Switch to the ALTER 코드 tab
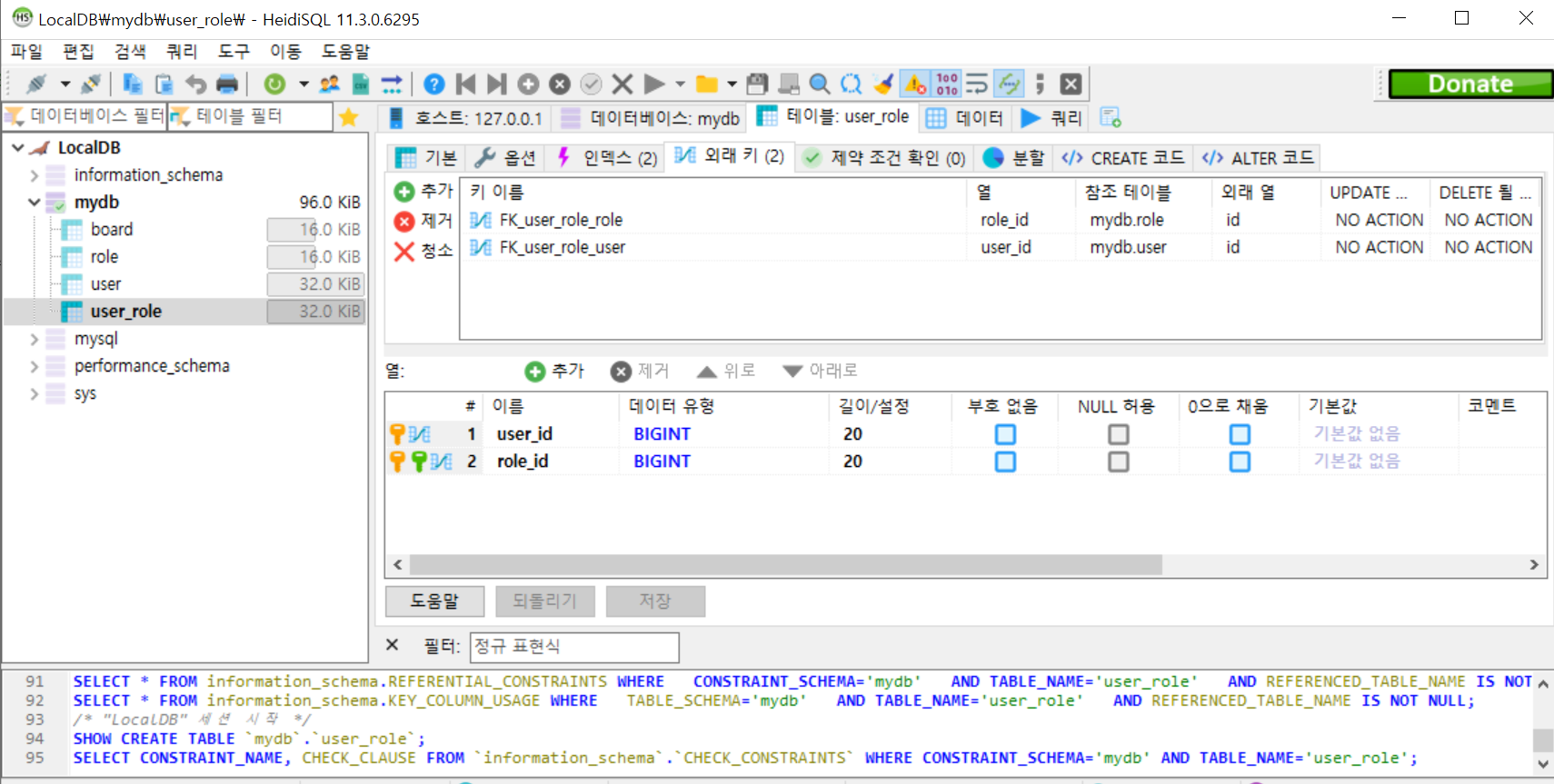The width and height of the screenshot is (1554, 784). click(x=1259, y=158)
